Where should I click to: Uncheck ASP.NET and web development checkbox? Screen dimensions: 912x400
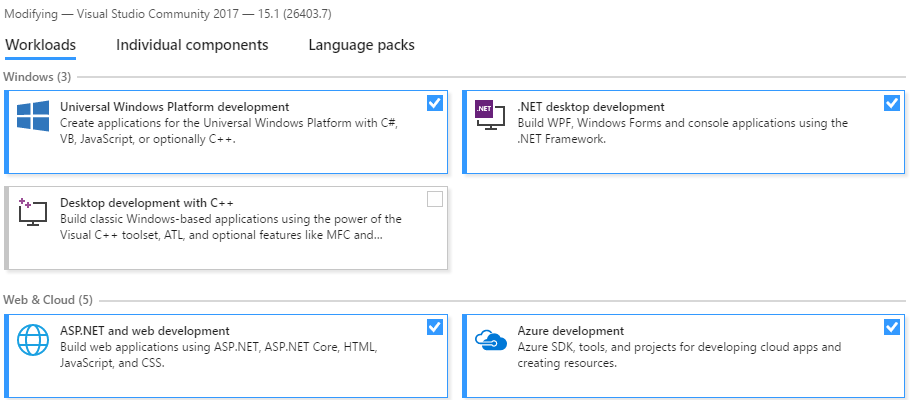point(434,327)
